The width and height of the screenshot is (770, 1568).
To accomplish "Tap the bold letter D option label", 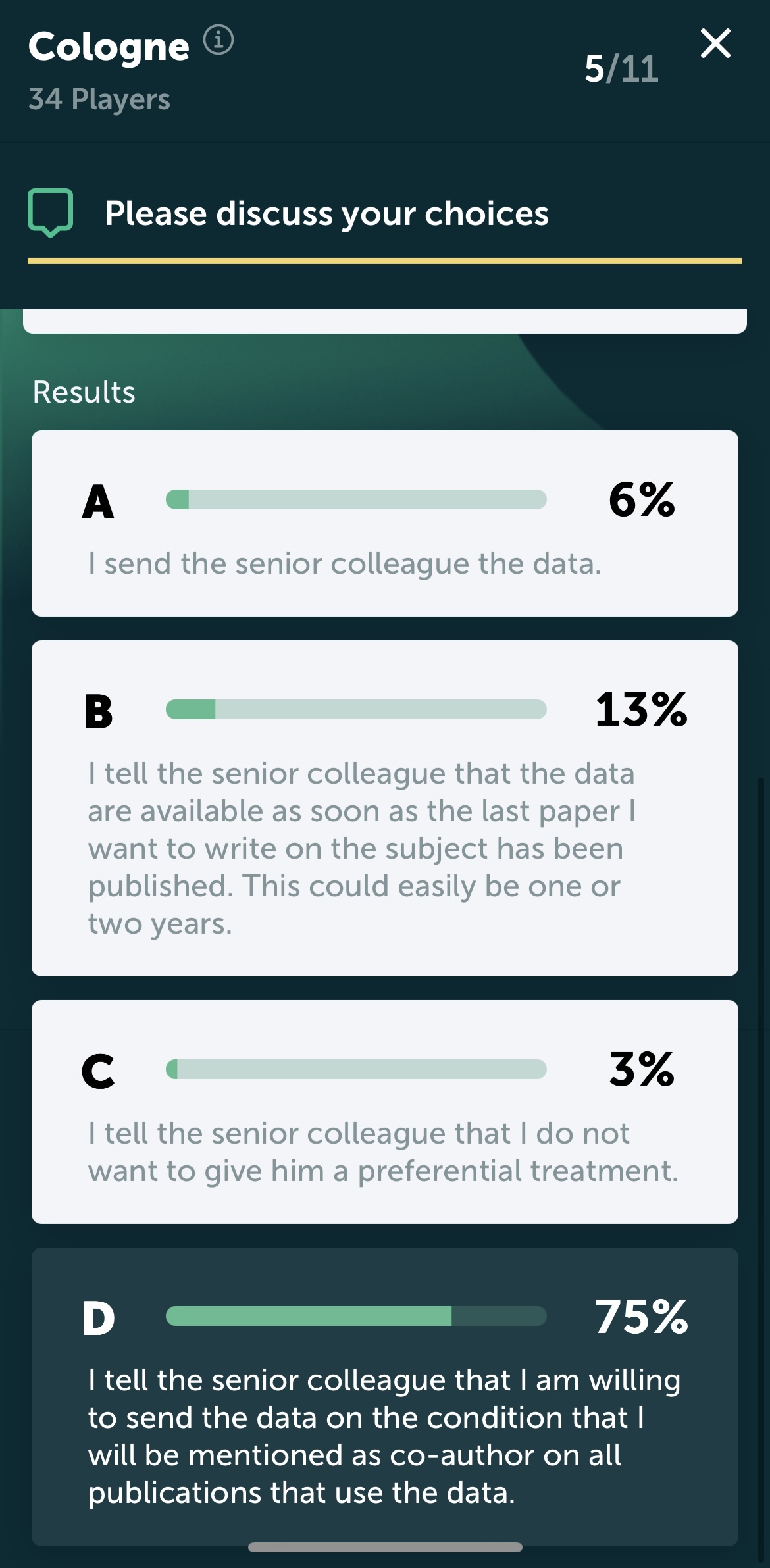I will (98, 1318).
